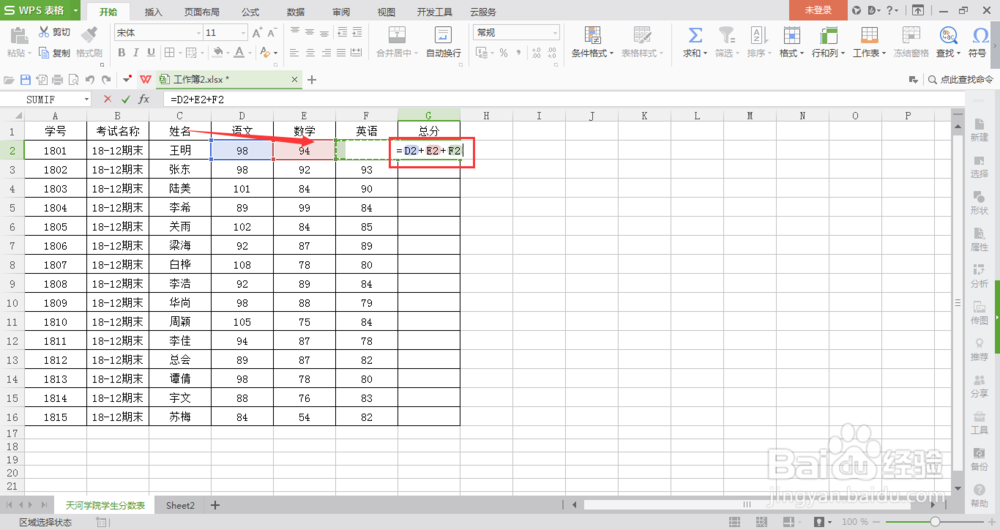Screen dimensions: 1000x530
Task: Click the Redo arrow
Action: [106, 80]
